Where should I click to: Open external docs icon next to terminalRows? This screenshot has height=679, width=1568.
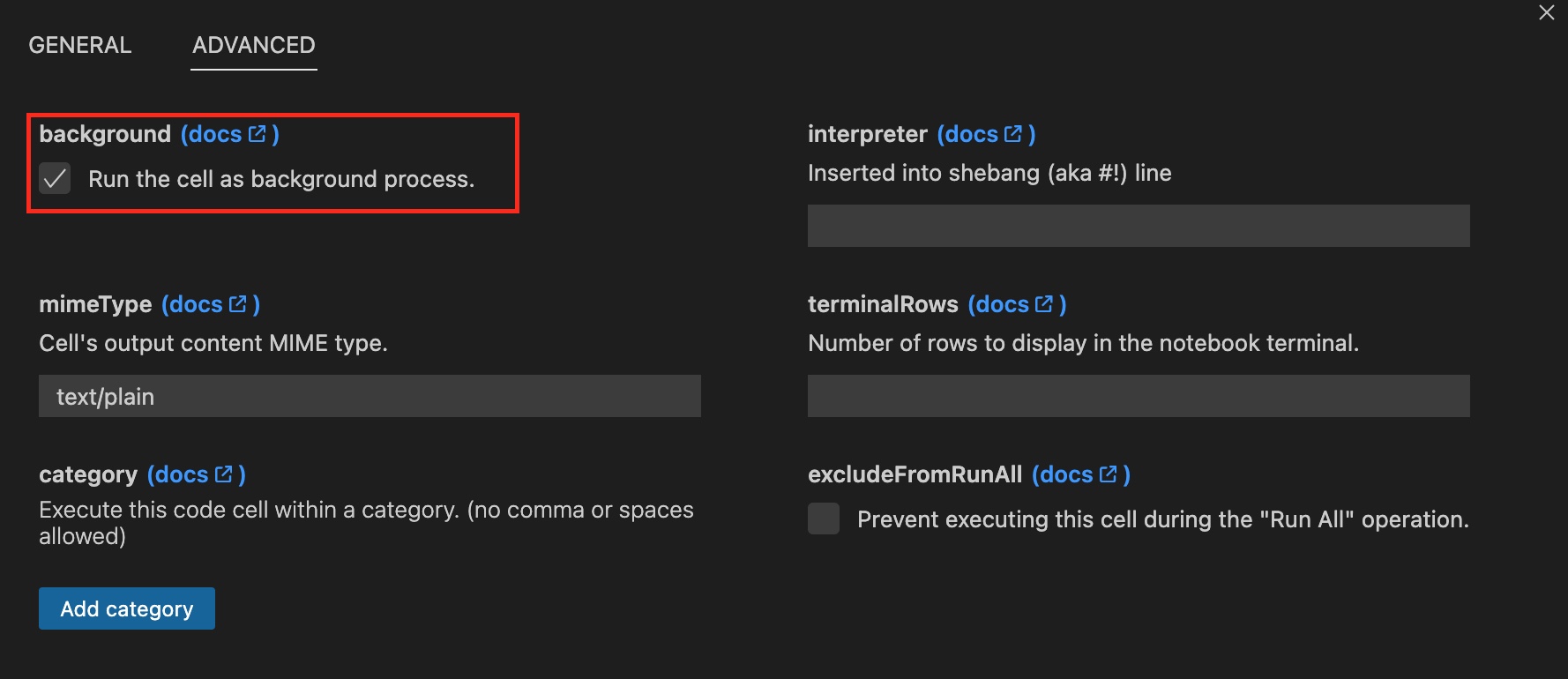[1044, 304]
